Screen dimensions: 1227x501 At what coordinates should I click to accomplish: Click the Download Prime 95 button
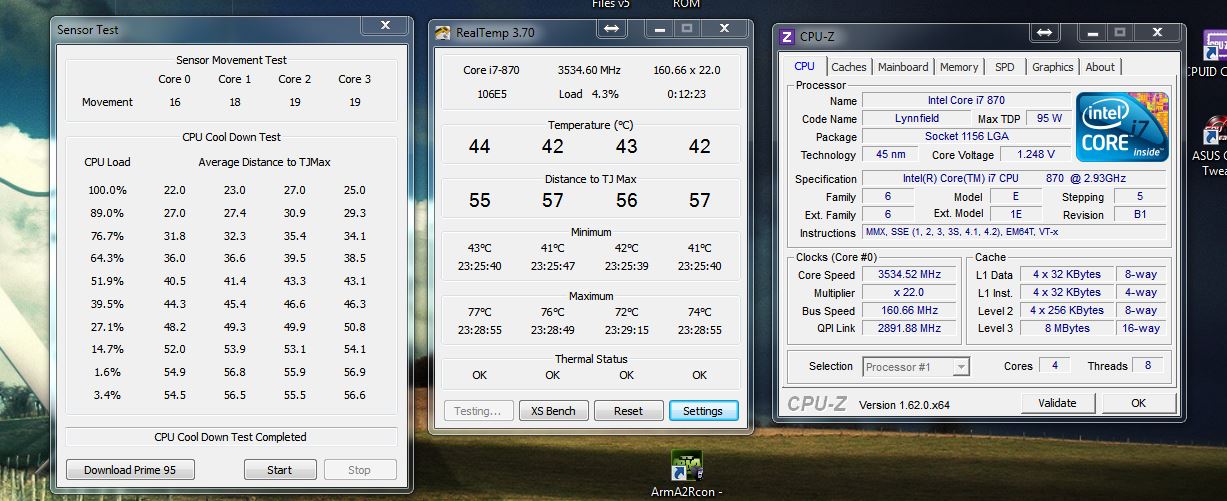coord(130,470)
